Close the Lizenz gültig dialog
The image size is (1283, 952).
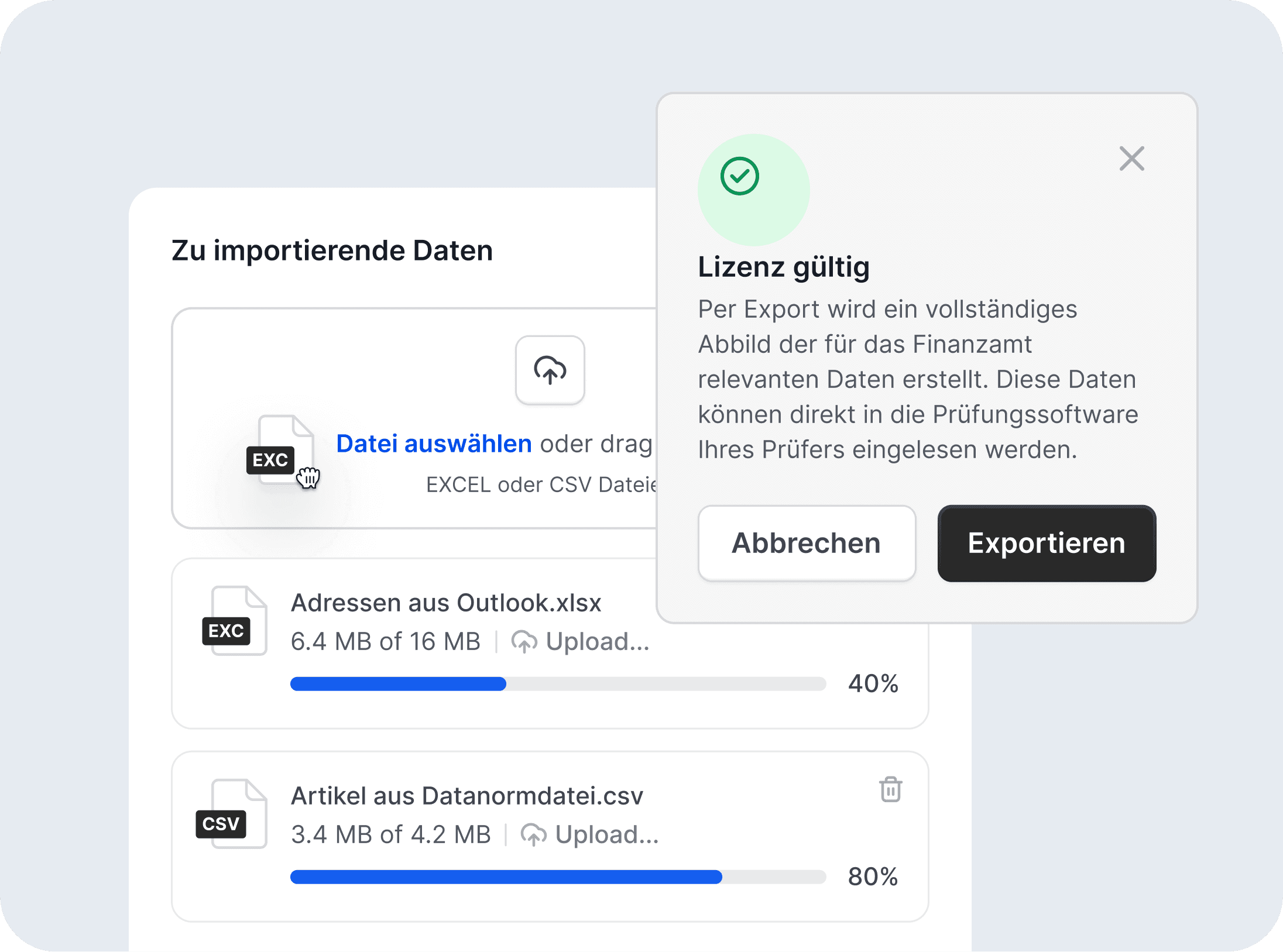coord(1131,159)
